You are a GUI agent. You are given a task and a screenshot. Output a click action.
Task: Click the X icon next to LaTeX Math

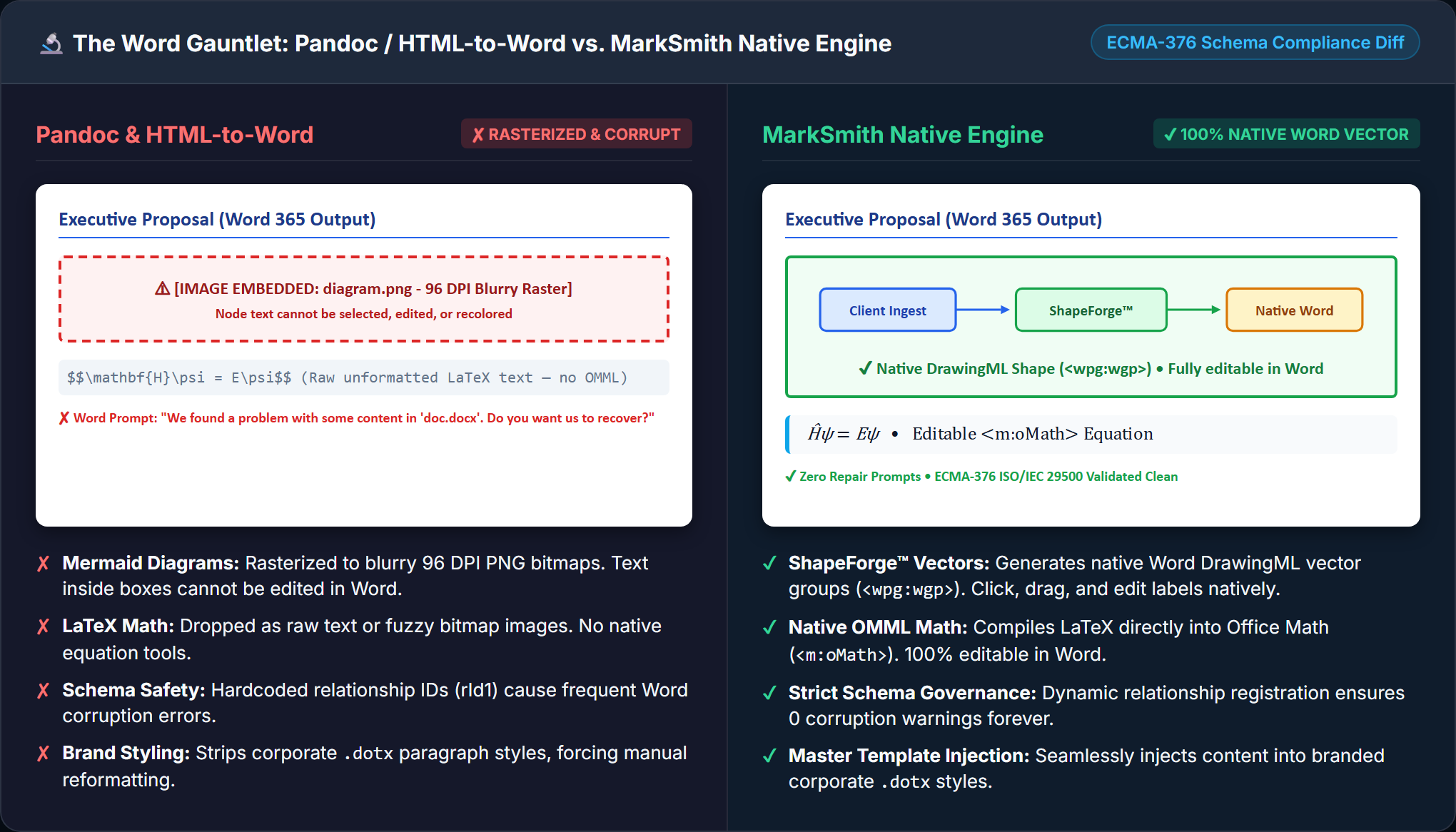pos(44,626)
